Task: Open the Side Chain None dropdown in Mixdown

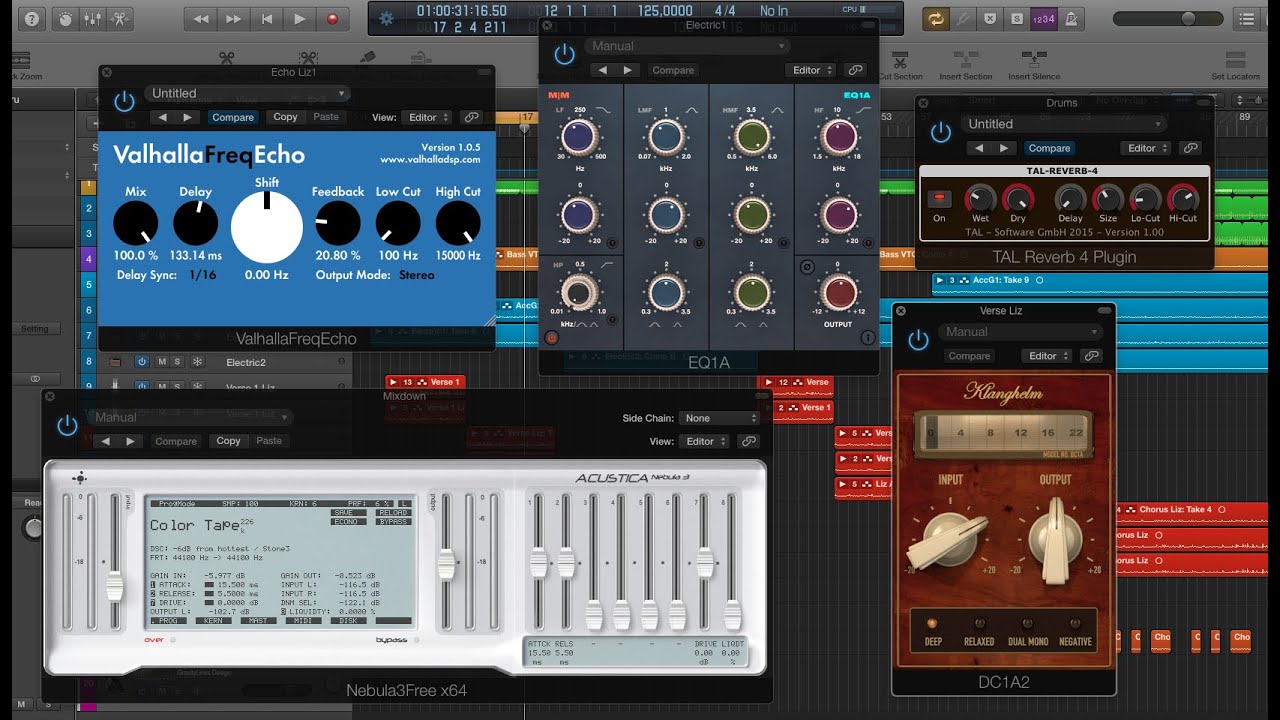Action: tap(719, 418)
